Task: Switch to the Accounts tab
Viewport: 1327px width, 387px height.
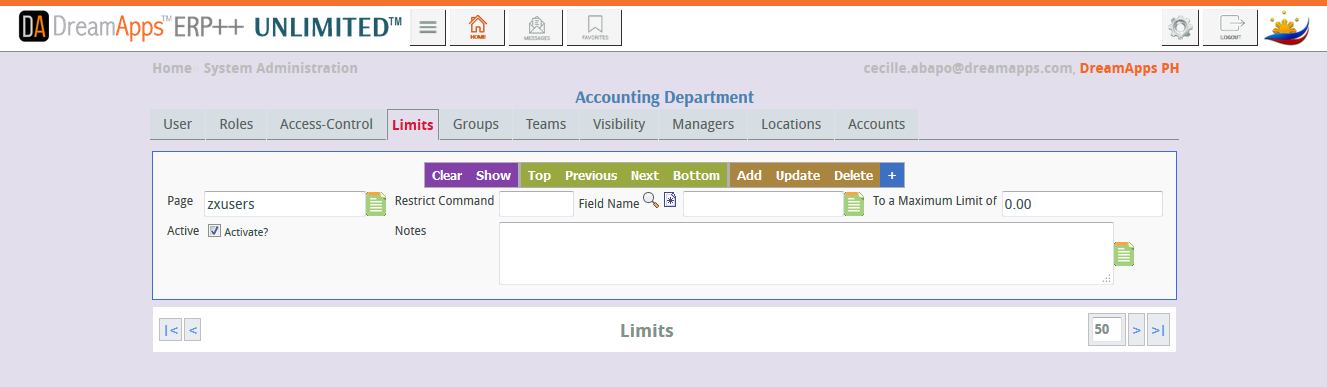Action: pyautogui.click(x=876, y=124)
